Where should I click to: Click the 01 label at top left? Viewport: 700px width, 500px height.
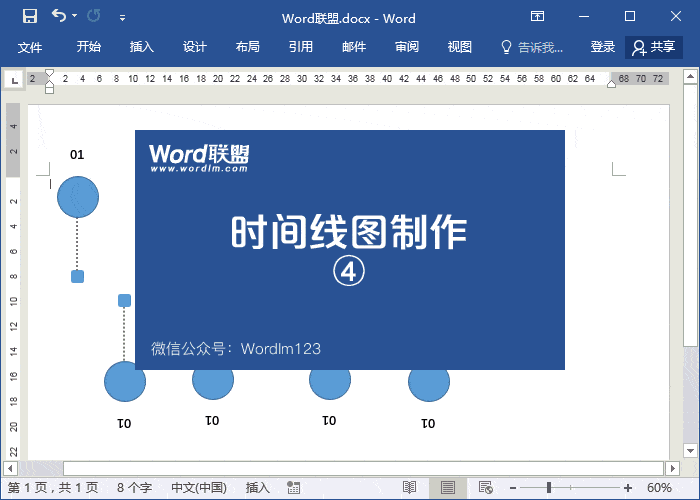pos(77,155)
